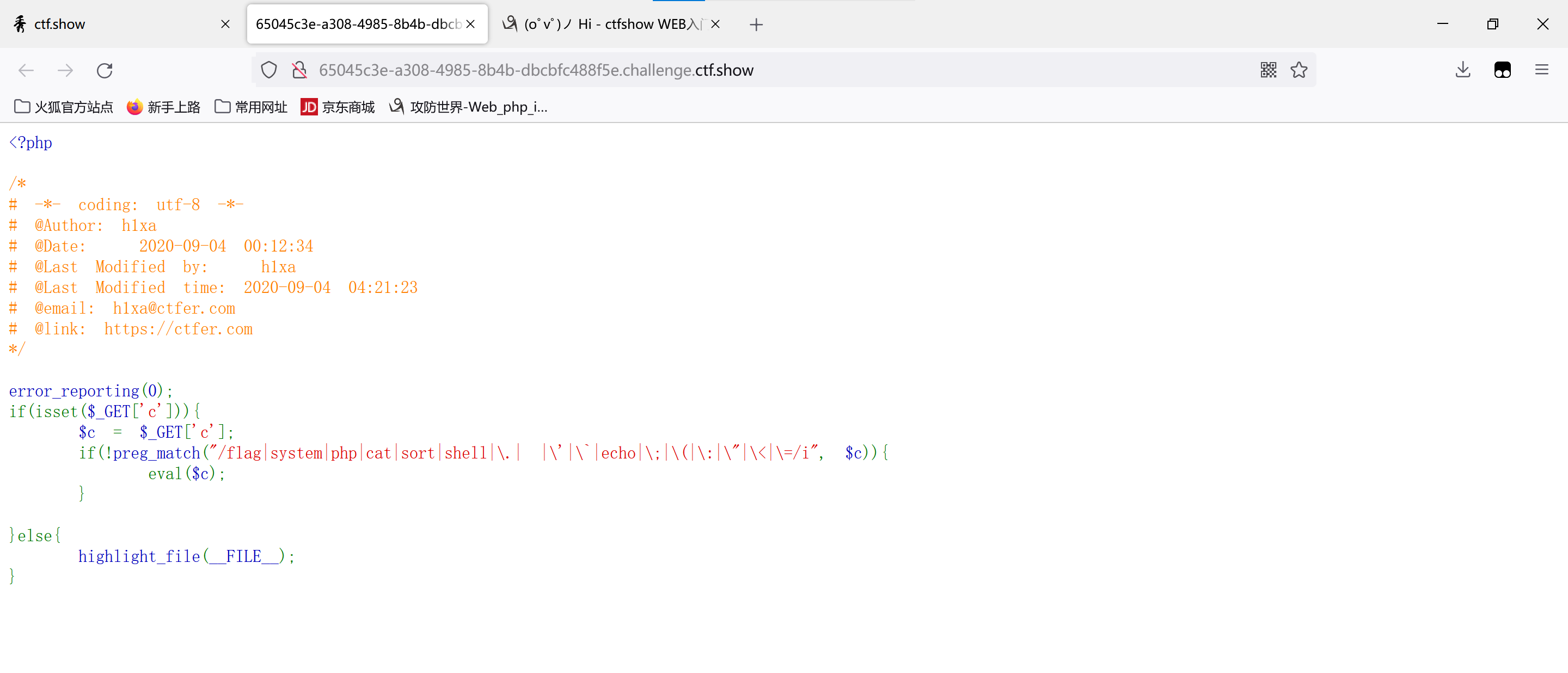Image resolution: width=1568 pixels, height=673 pixels.
Task: Open the Tampermonkey extension icon
Action: click(x=1502, y=71)
